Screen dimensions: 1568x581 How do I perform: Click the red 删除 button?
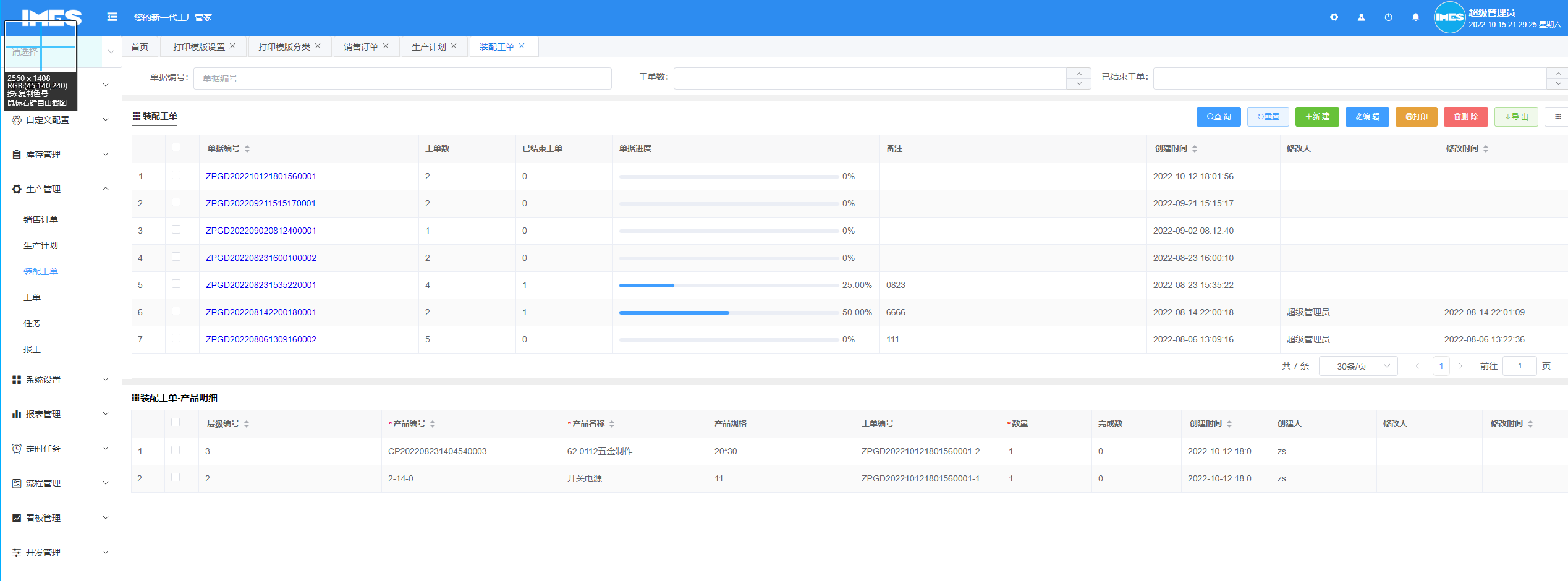point(1465,116)
